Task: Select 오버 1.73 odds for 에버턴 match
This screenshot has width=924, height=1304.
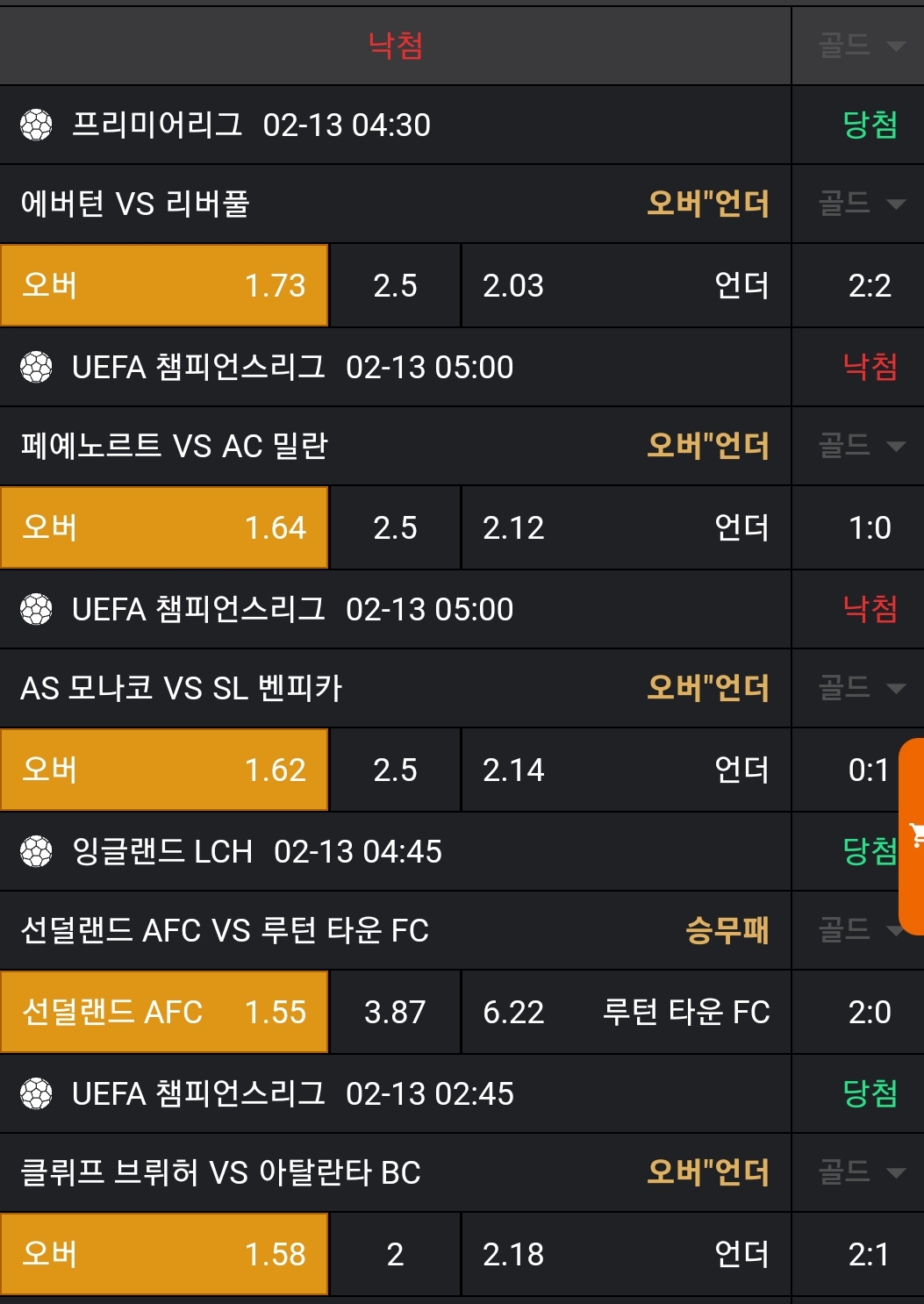Action: [x=164, y=286]
